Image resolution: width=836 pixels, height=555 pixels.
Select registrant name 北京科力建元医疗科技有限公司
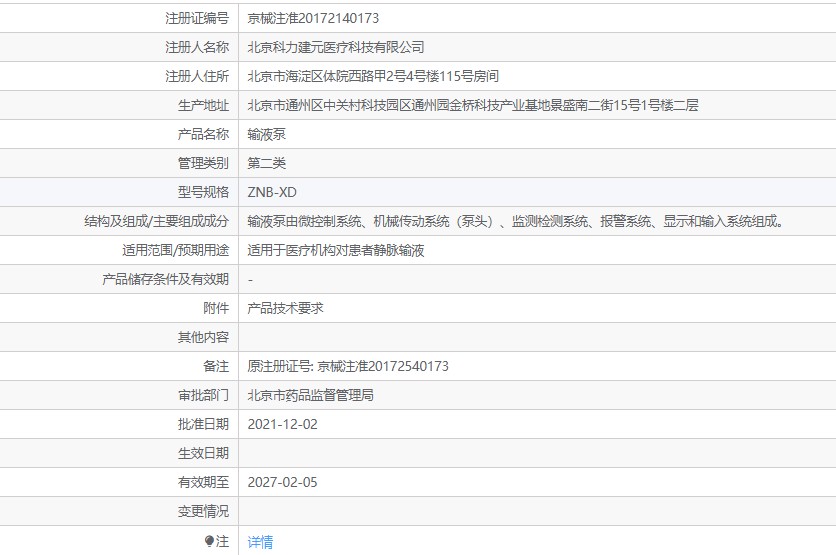pos(336,47)
